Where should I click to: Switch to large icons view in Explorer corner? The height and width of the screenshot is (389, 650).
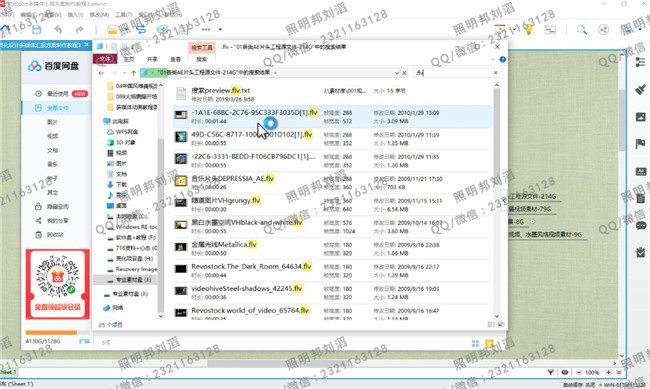point(501,324)
